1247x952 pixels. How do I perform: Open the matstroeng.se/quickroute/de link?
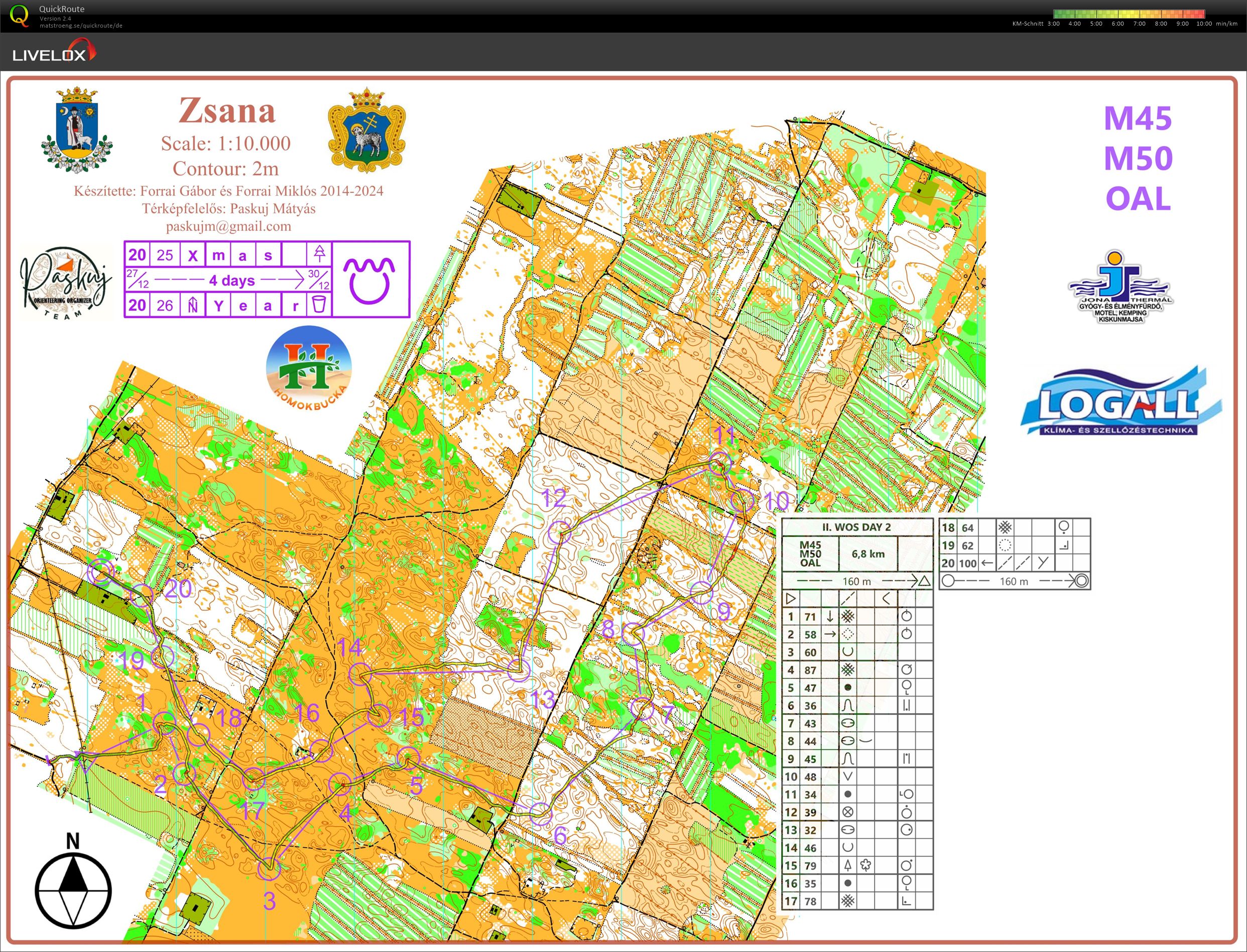tap(80, 26)
